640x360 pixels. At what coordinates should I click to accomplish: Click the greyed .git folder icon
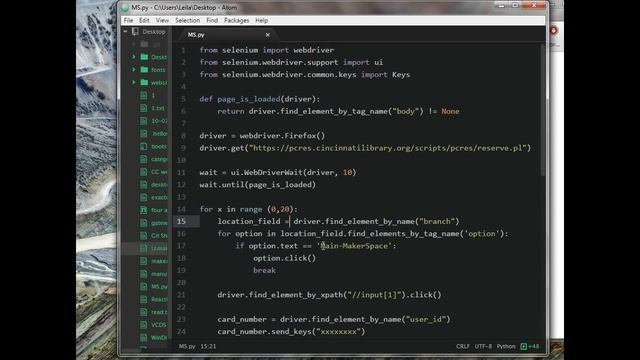144,44
